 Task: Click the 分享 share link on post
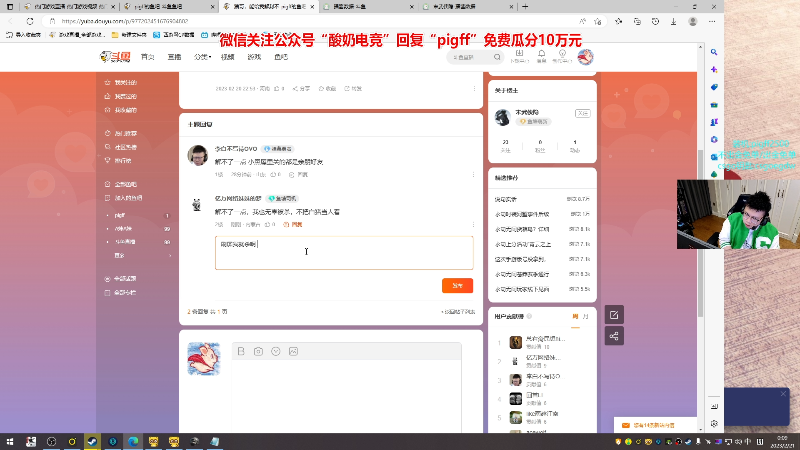click(301, 89)
